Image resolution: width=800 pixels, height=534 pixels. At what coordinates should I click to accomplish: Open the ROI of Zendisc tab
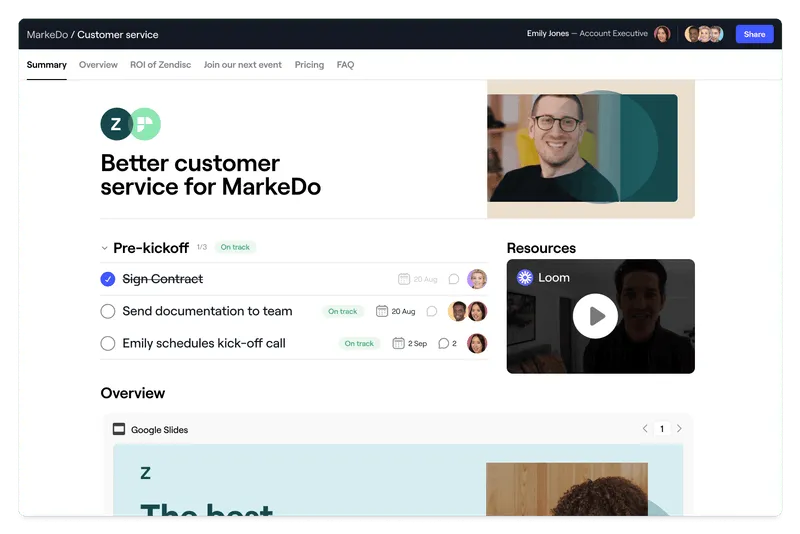[160, 65]
